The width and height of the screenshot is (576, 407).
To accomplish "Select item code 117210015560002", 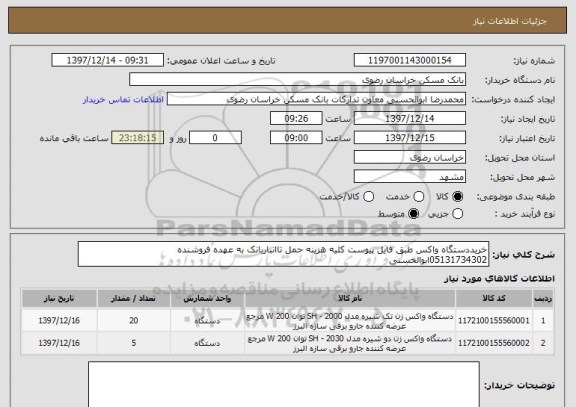I will pos(494,343).
